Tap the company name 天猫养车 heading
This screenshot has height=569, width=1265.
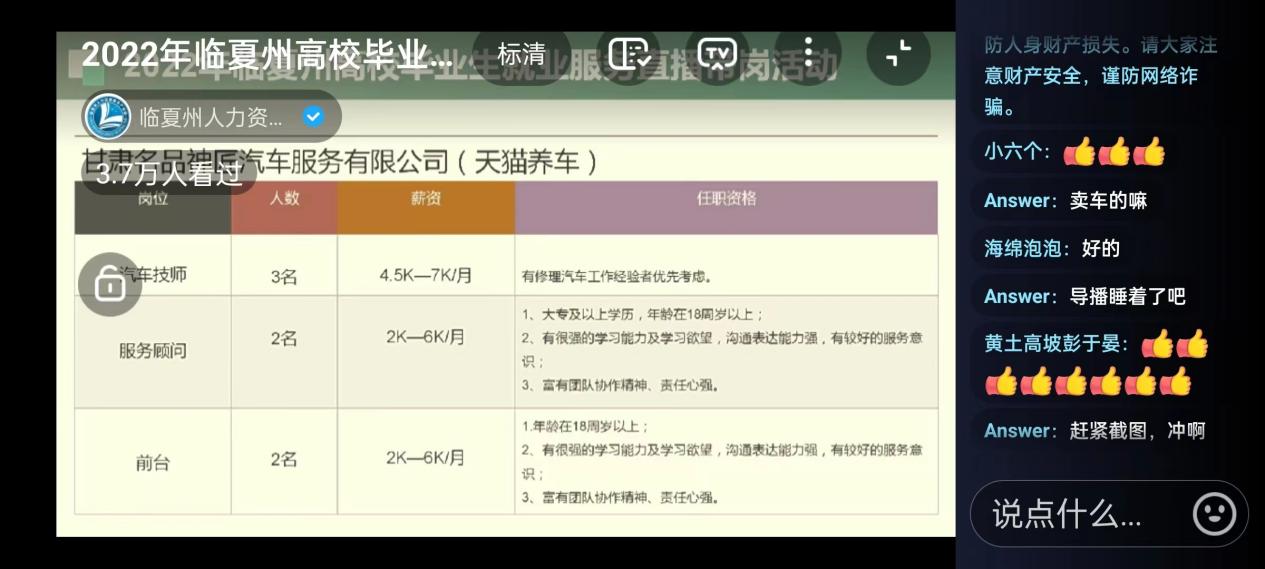point(340,161)
